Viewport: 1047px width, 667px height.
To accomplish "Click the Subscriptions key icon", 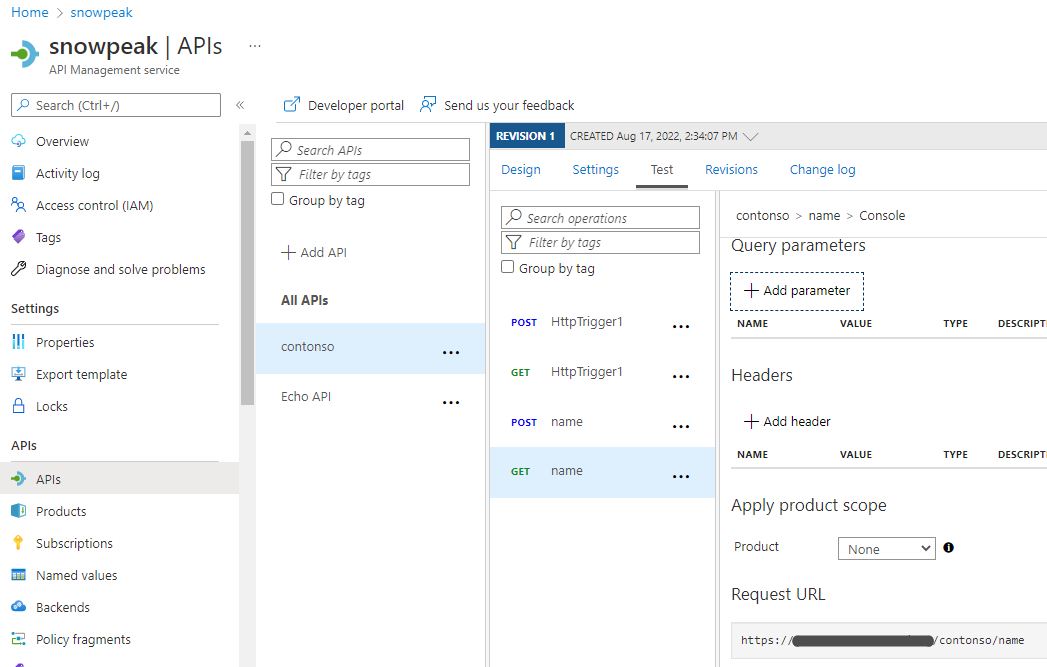I will [x=19, y=543].
